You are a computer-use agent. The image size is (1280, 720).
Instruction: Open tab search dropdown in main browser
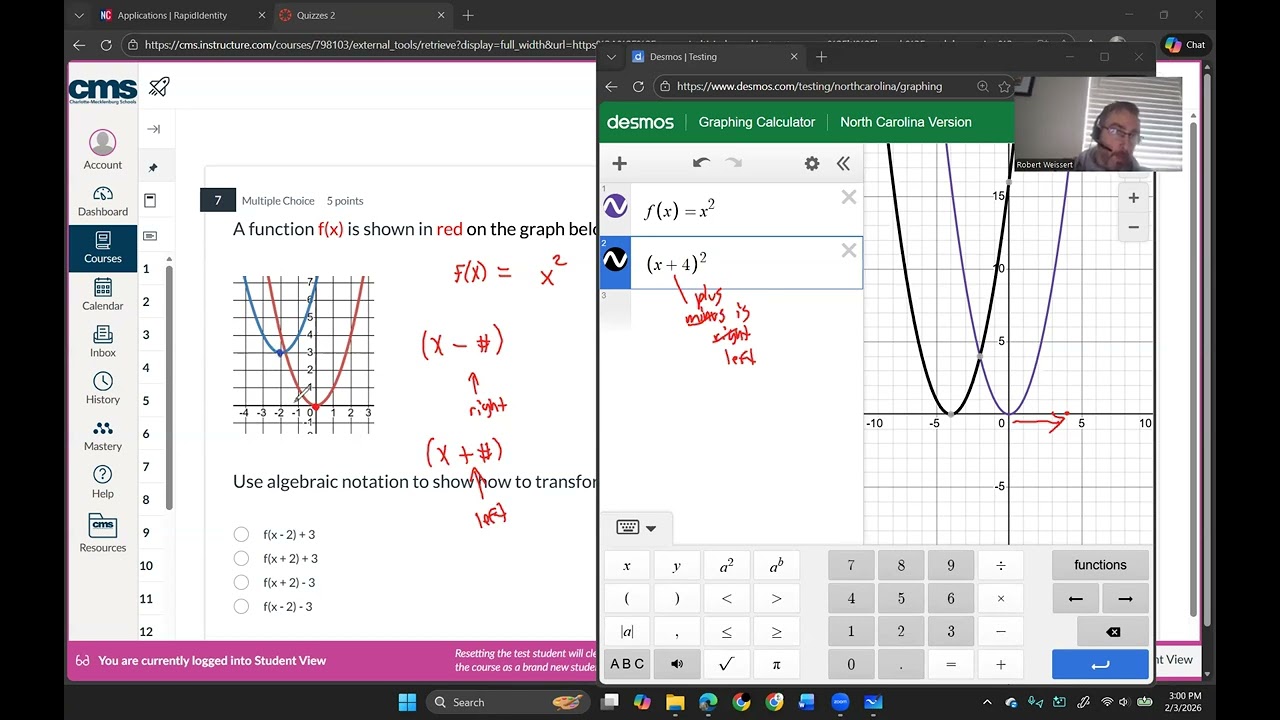[80, 15]
